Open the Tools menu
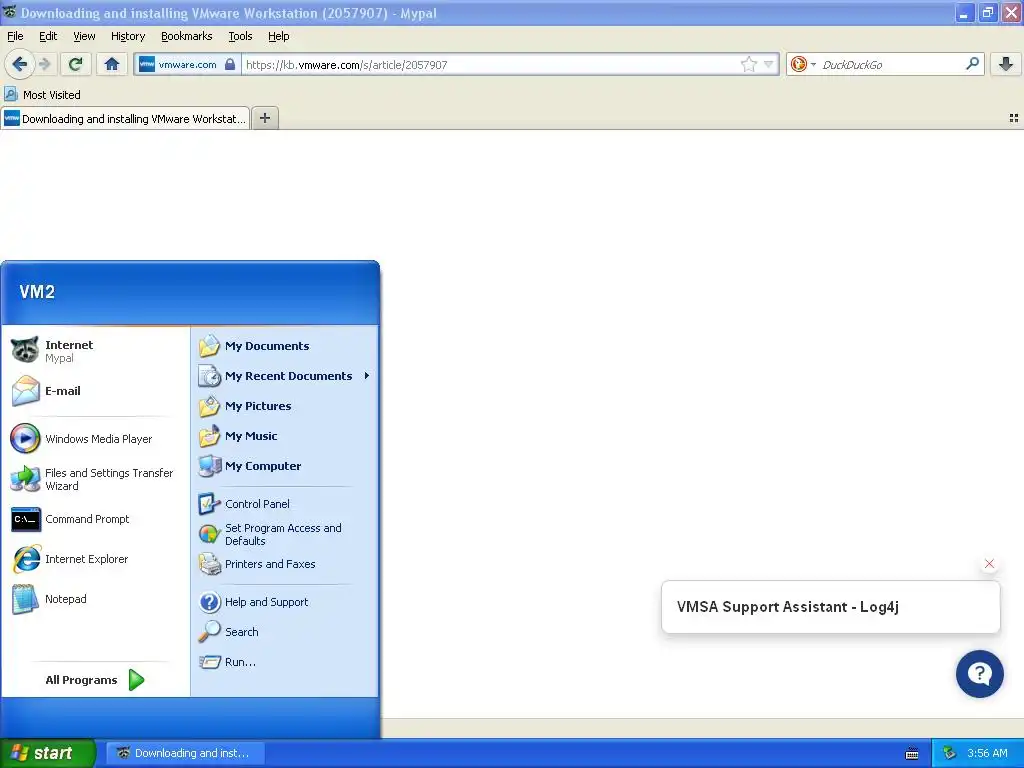Viewport: 1024px width, 768px height. [240, 36]
